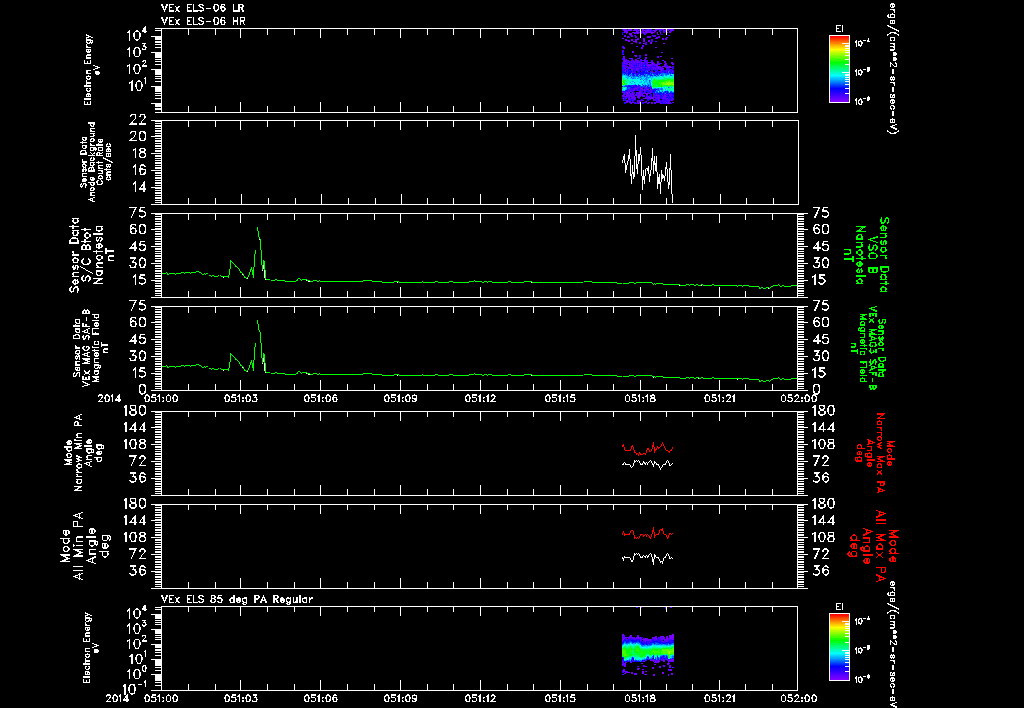Screen dimensions: 1024x708
Task: Click the "2014" year label on bottom axis
Action: tap(117, 698)
